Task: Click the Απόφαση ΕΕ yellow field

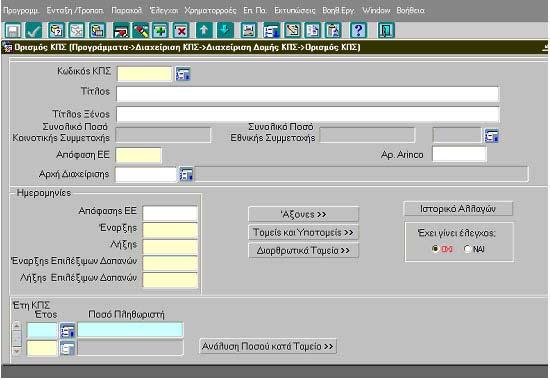Action: tap(139, 155)
